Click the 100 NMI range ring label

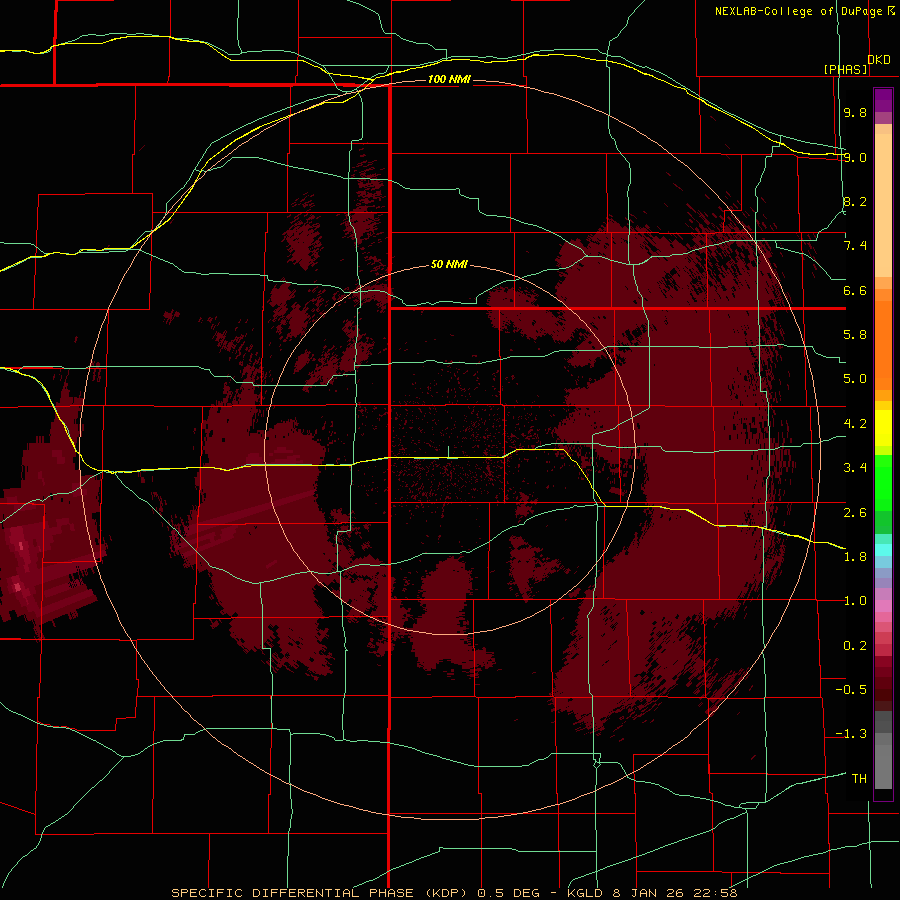point(449,79)
